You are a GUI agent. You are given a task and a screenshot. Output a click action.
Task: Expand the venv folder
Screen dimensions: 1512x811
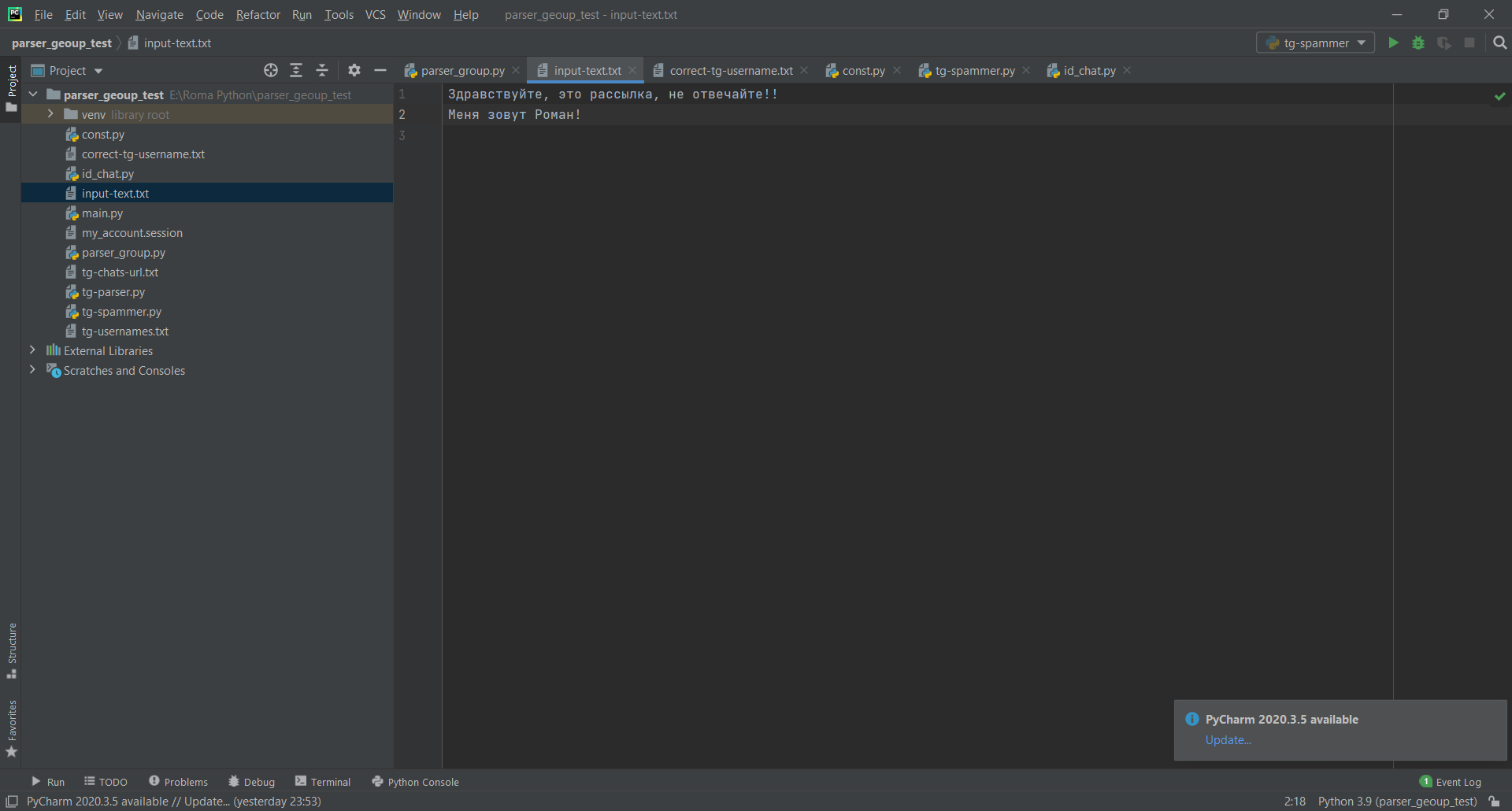[50, 114]
